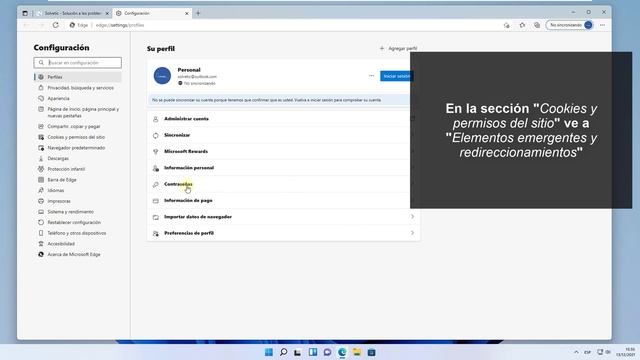Open Microsoft Rewards row
The height and width of the screenshot is (360, 640).
[x=283, y=151]
